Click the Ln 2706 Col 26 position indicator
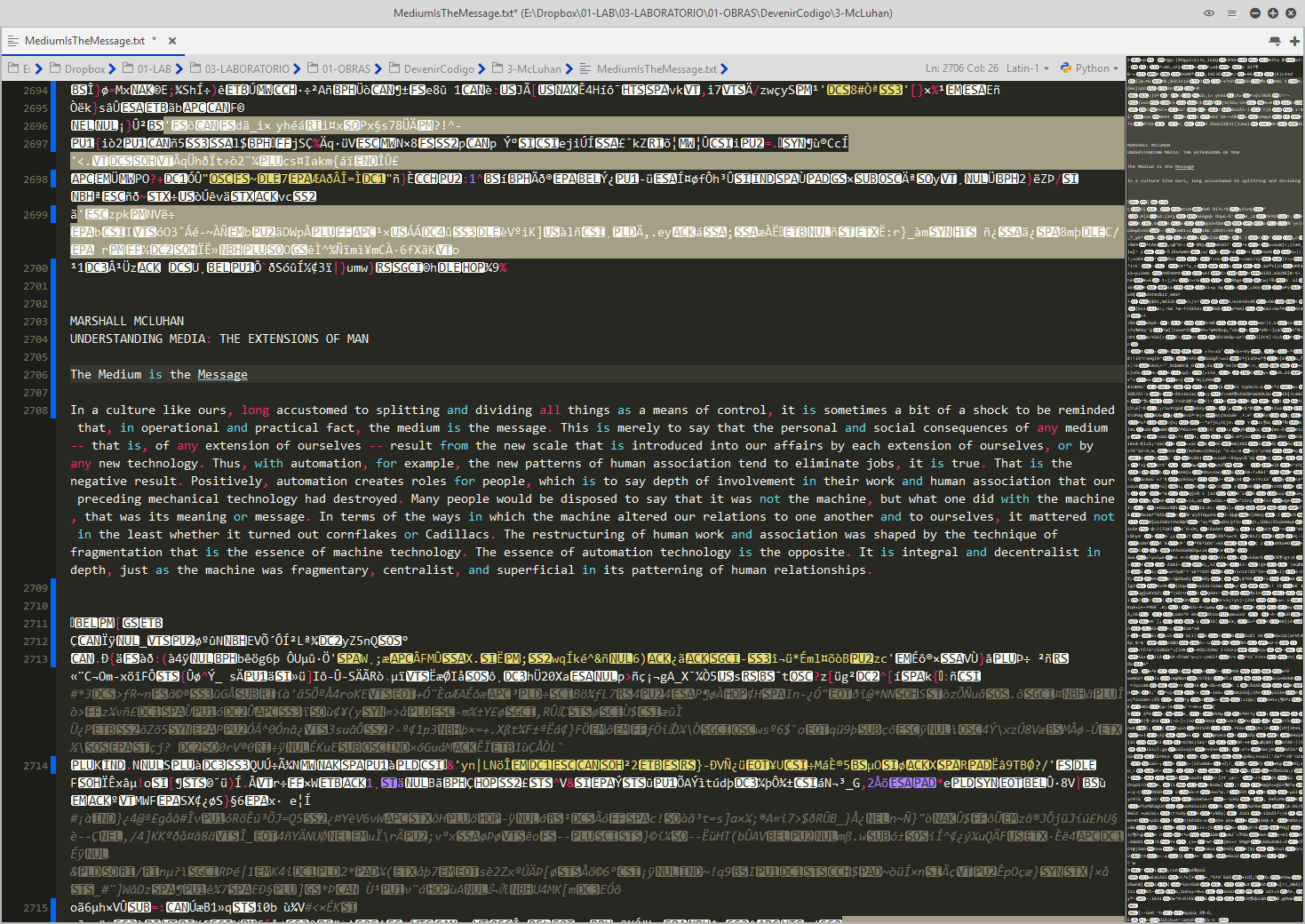The image size is (1305, 924). [961, 68]
